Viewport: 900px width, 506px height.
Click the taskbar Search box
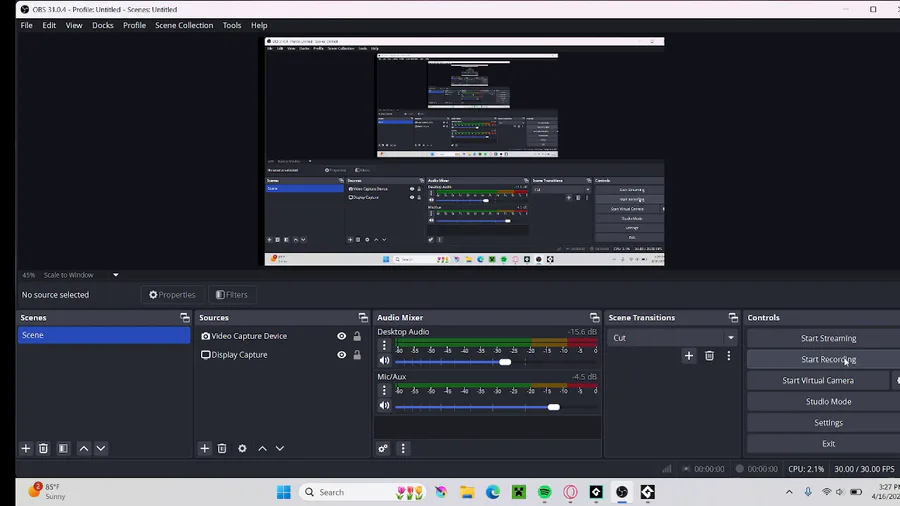click(x=363, y=492)
